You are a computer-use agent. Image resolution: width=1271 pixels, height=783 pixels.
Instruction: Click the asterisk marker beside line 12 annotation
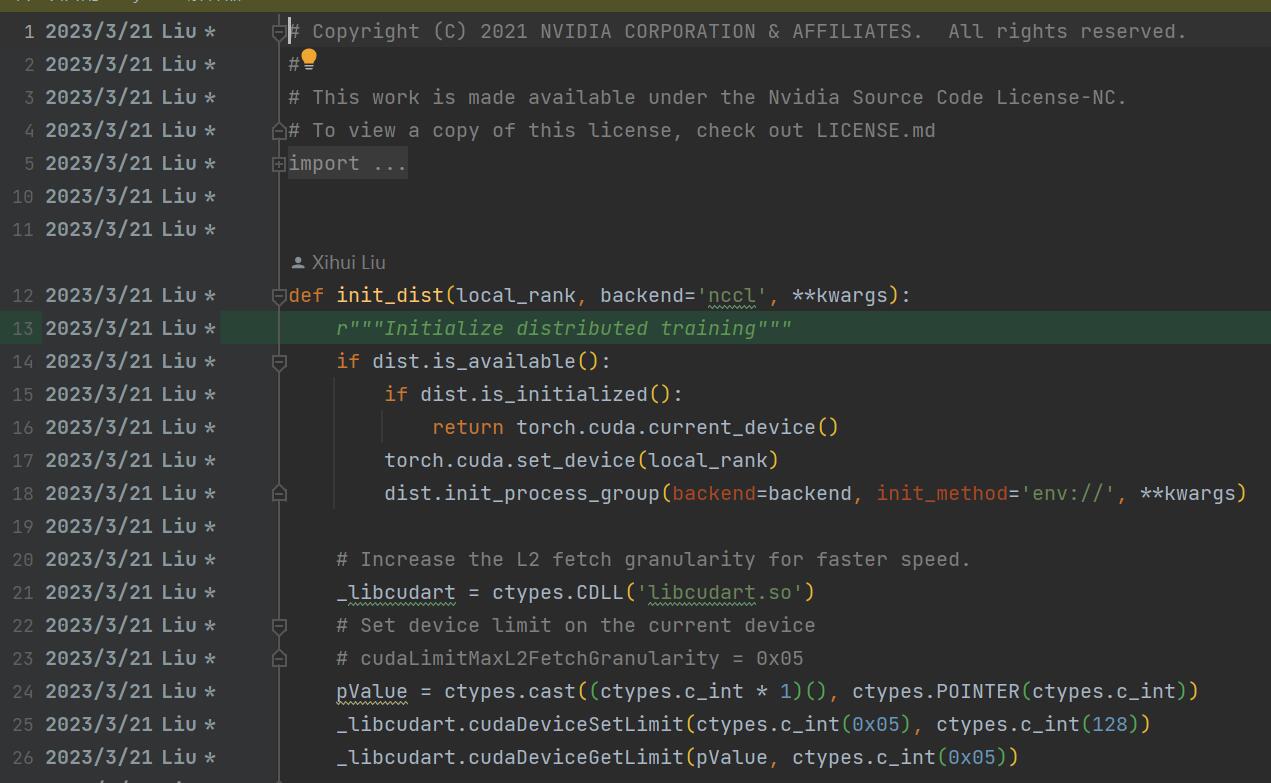212,295
